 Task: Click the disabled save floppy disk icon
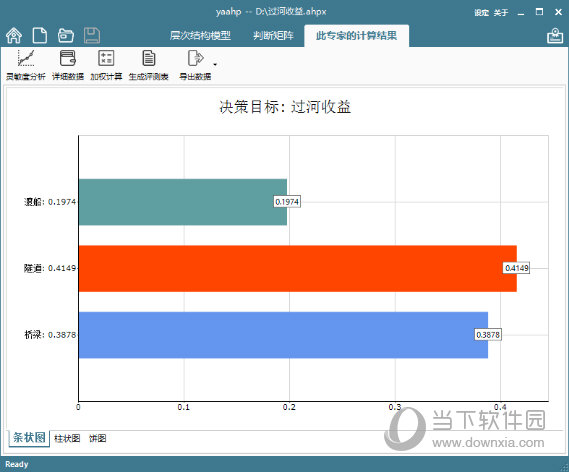(92, 36)
